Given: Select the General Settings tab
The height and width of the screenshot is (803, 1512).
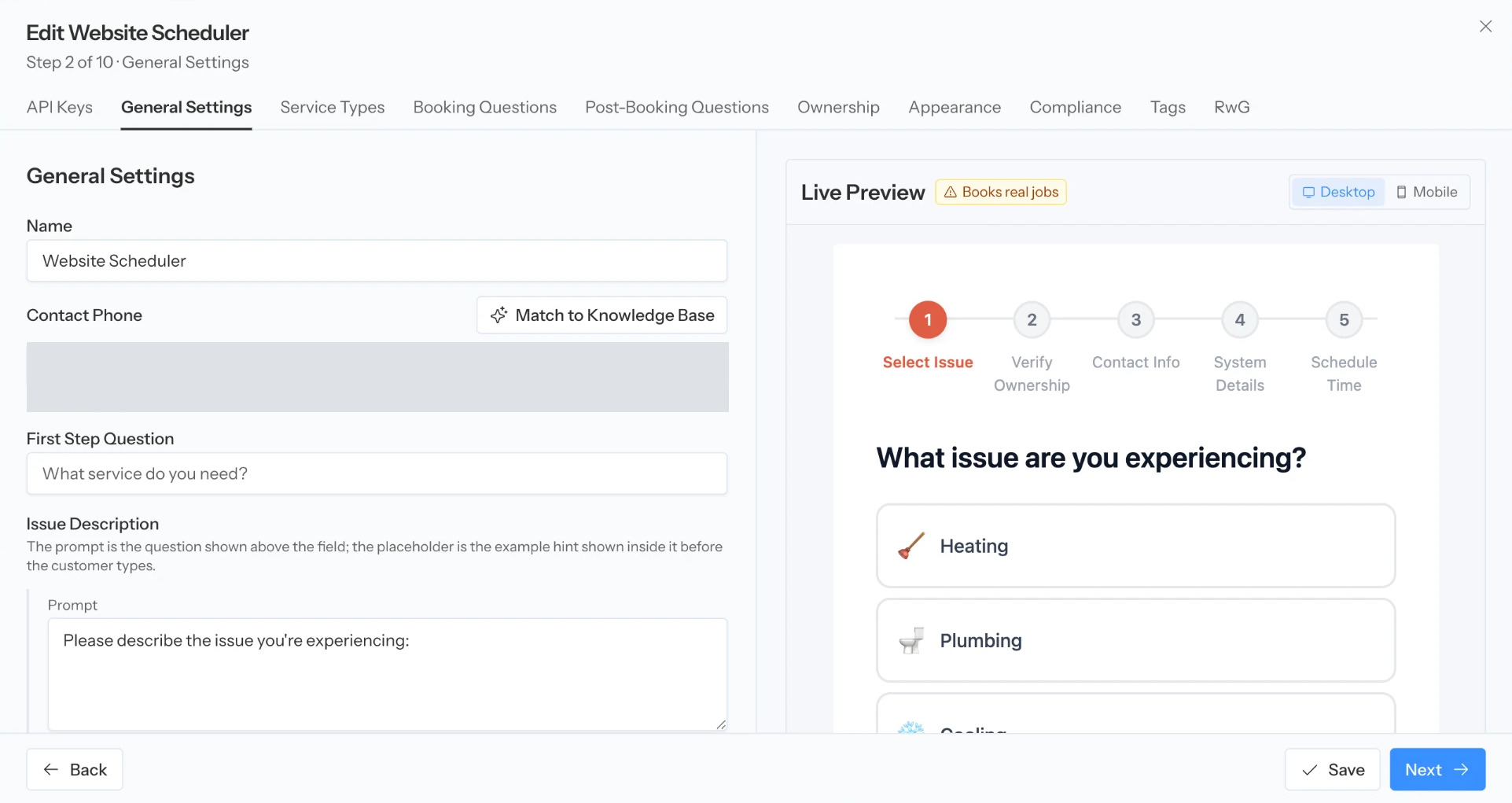Looking at the screenshot, I should tap(186, 107).
